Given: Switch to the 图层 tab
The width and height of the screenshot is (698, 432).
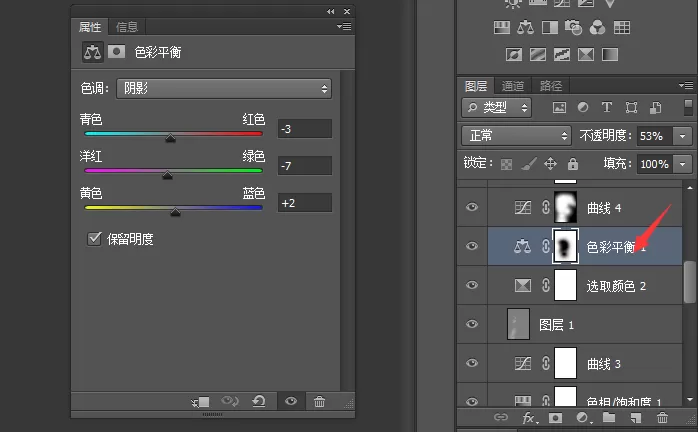Looking at the screenshot, I should tap(476, 86).
